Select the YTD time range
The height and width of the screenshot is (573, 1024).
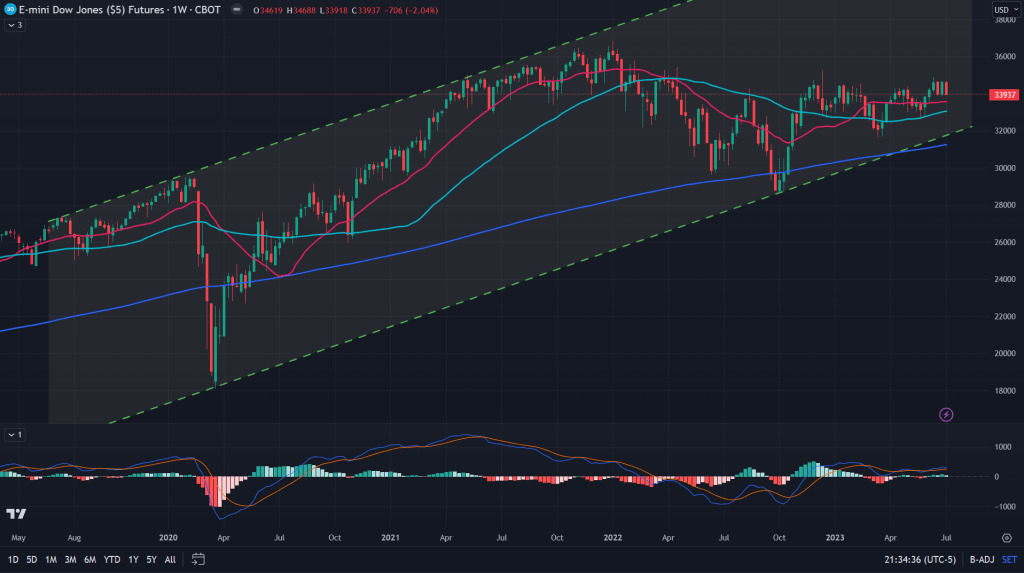110,560
